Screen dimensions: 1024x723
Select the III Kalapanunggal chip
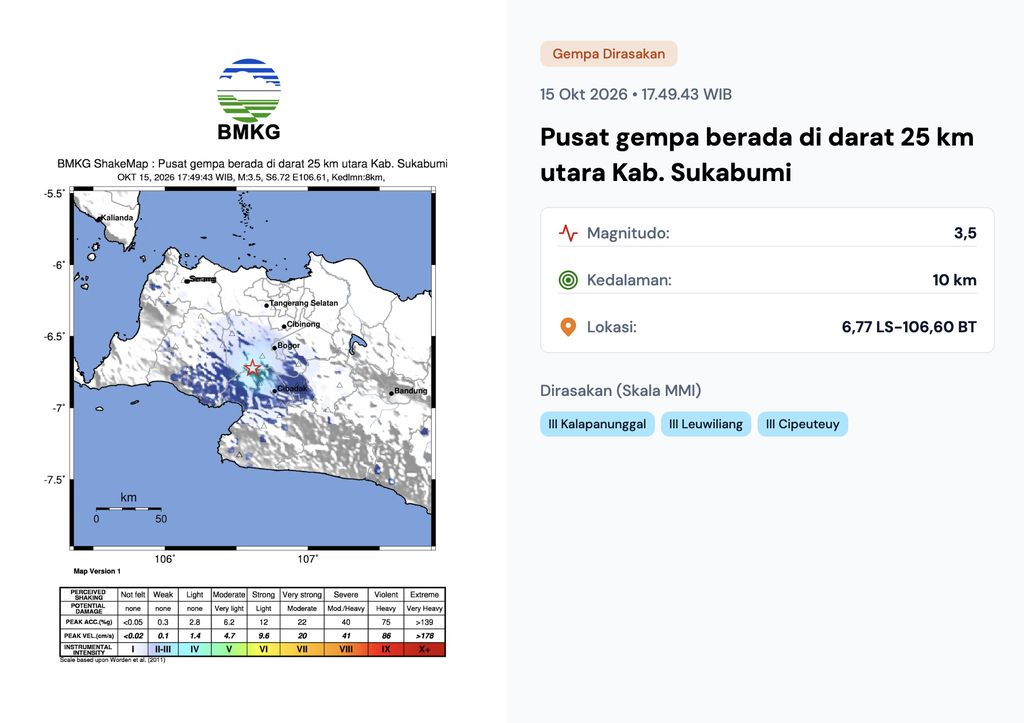pos(597,424)
